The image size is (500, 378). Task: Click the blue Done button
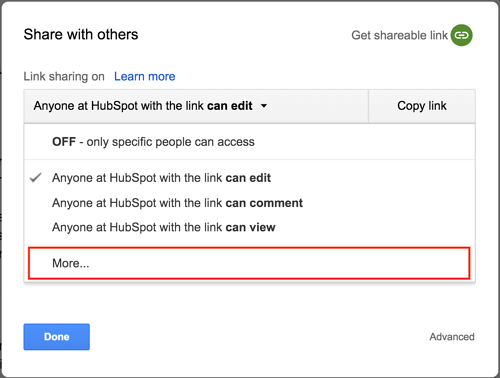coord(57,337)
